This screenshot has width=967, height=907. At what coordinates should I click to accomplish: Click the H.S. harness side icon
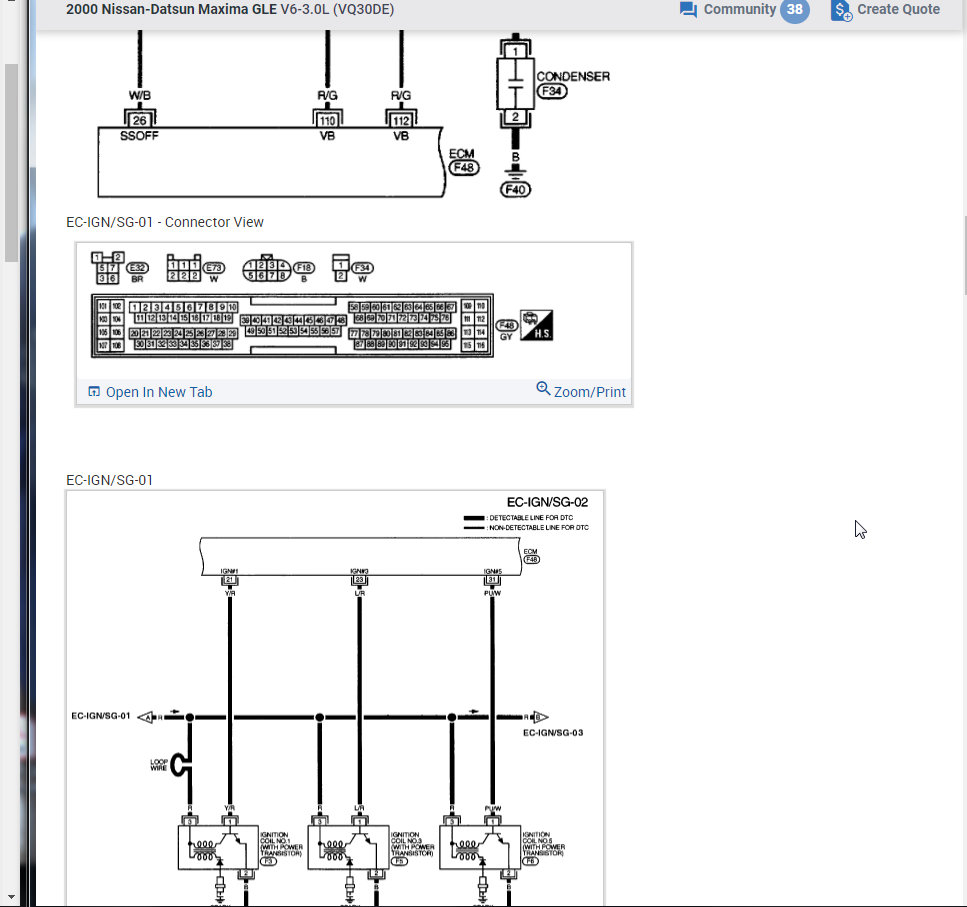[x=536, y=325]
